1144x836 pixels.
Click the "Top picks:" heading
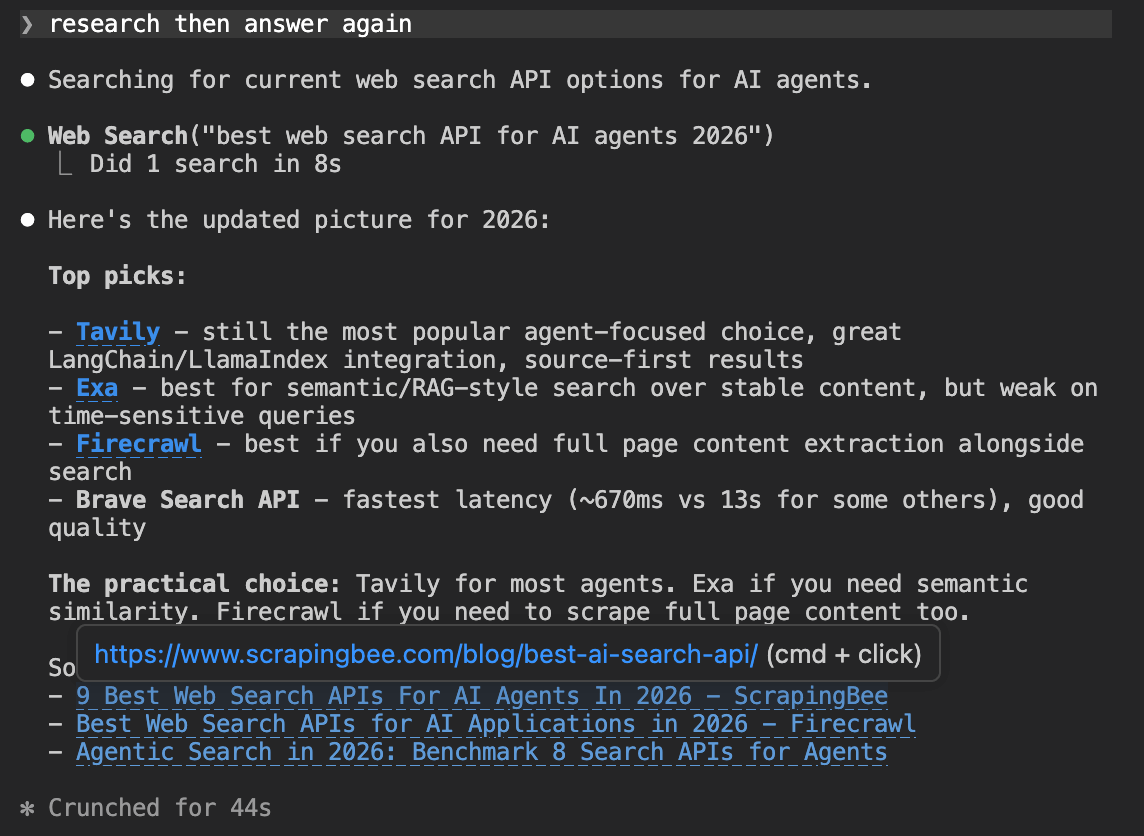pos(117,276)
